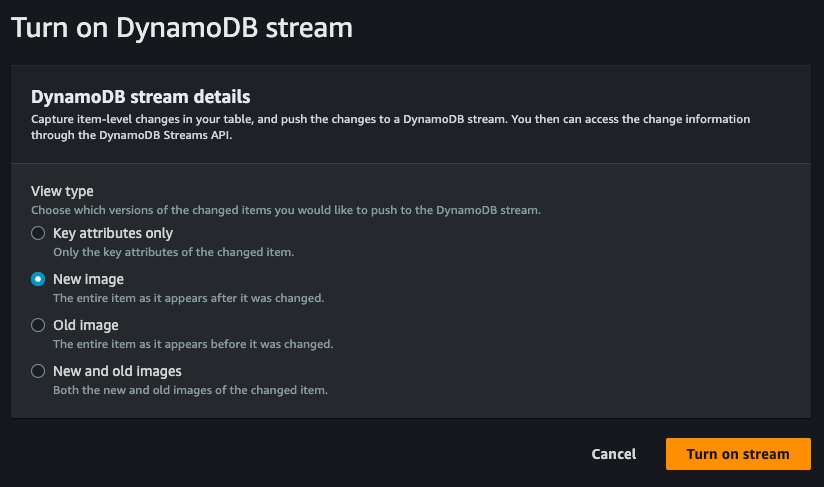The width and height of the screenshot is (824, 487).
Task: Click the 'DynamoDB stream details' section heading
Action: point(141,97)
